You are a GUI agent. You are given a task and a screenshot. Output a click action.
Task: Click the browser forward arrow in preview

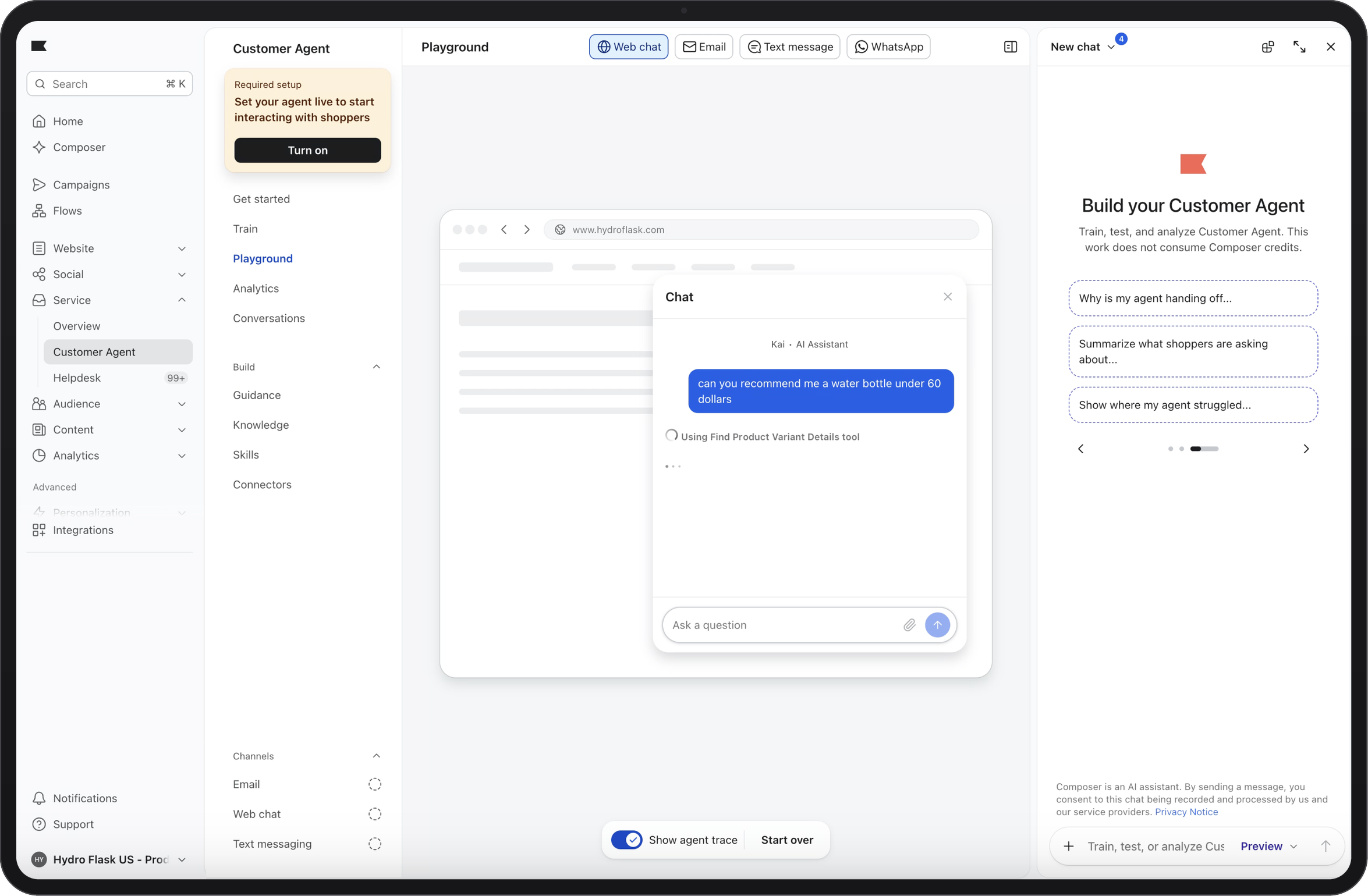[527, 230]
